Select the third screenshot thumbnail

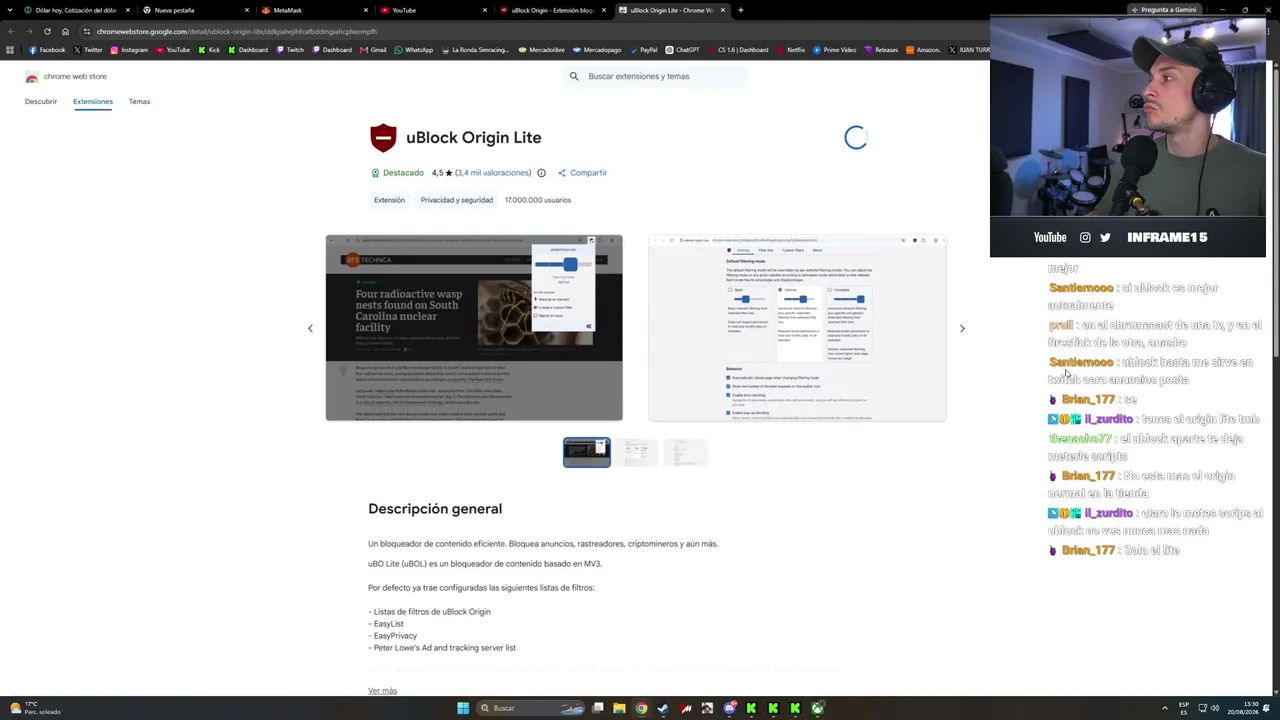[685, 452]
